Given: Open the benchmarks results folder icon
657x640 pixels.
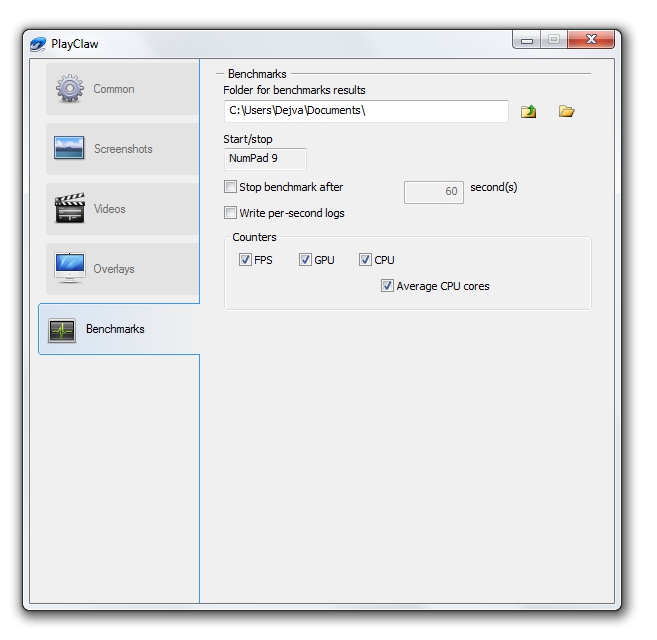Looking at the screenshot, I should (566, 111).
